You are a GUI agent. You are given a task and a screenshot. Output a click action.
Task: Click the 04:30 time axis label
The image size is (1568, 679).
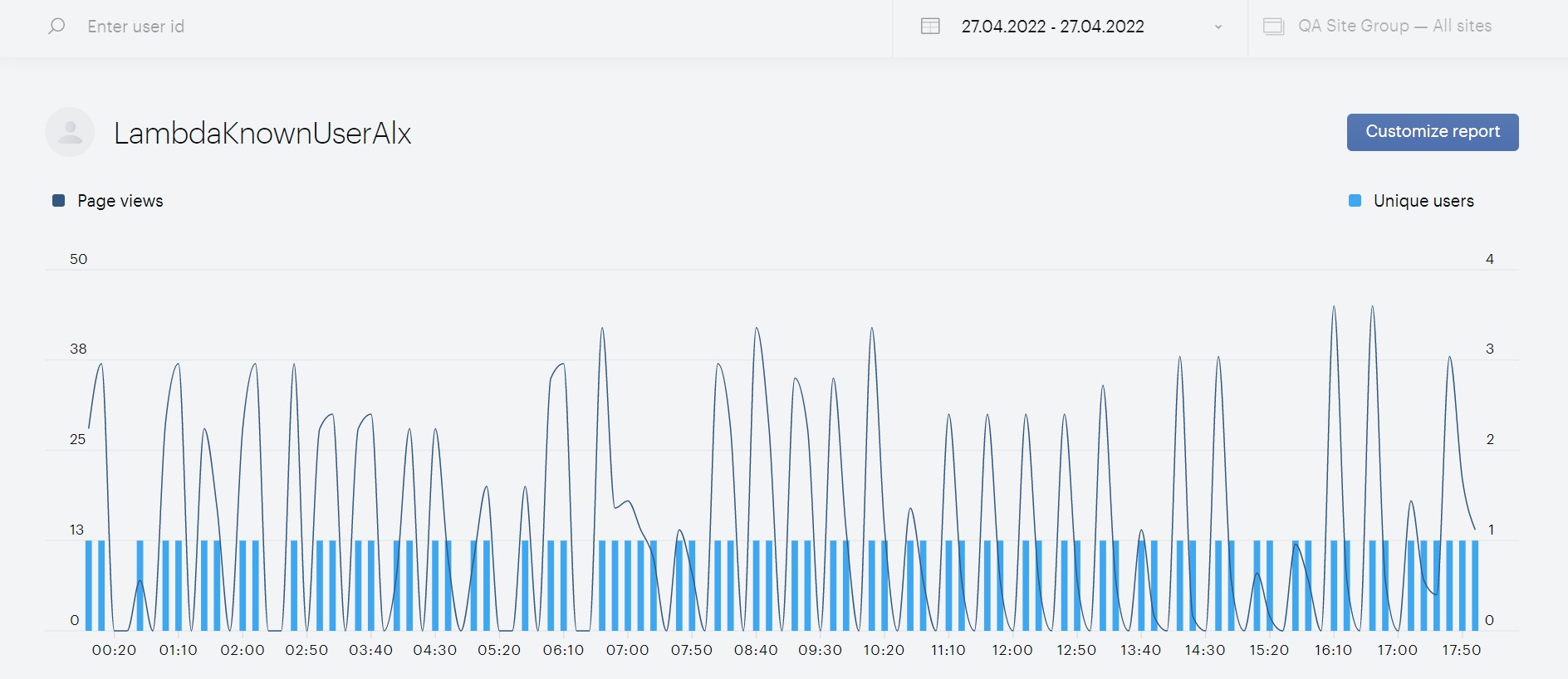(435, 650)
